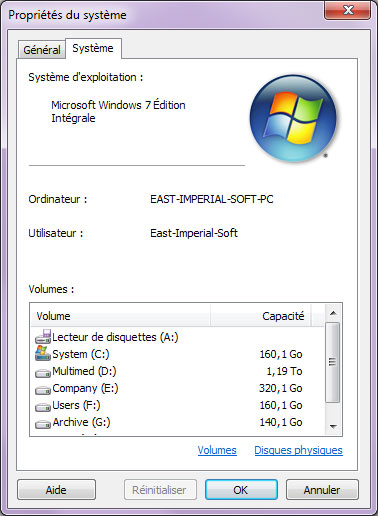
Task: Click the System (C:) Windows drive icon
Action: (43, 353)
